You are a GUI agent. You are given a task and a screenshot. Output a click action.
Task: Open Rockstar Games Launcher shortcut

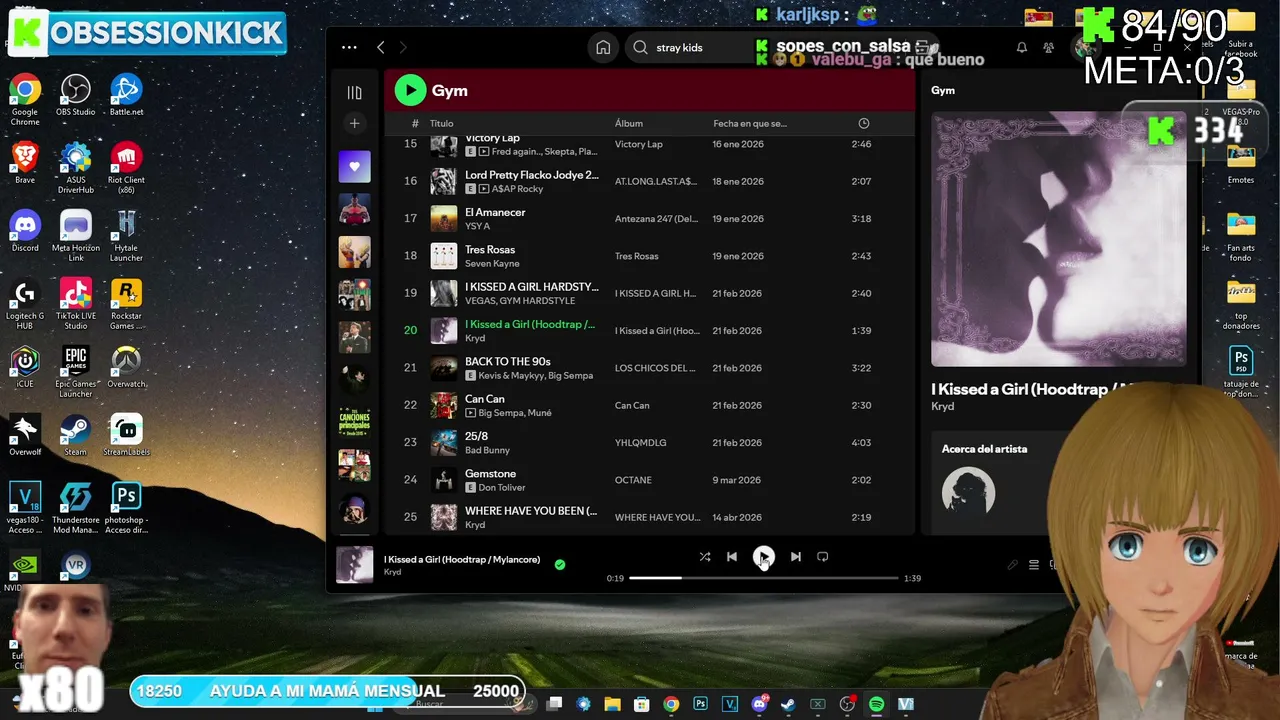126,303
